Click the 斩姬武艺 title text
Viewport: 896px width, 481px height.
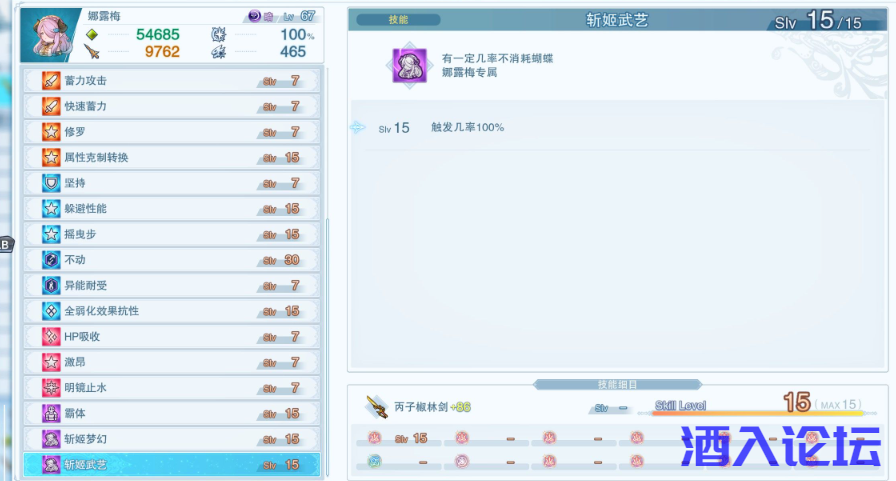click(617, 20)
